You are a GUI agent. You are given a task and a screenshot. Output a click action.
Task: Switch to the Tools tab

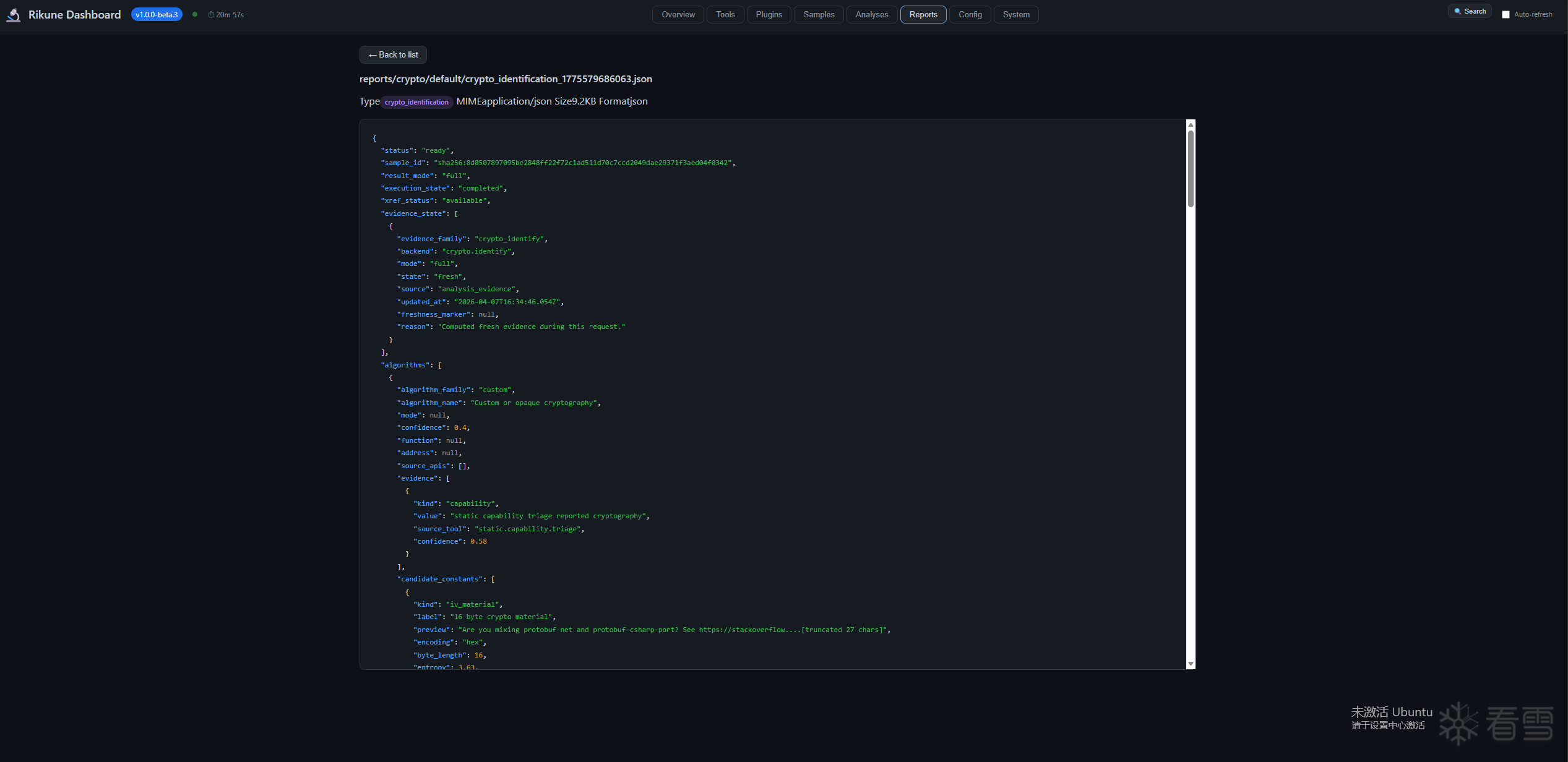pyautogui.click(x=725, y=14)
